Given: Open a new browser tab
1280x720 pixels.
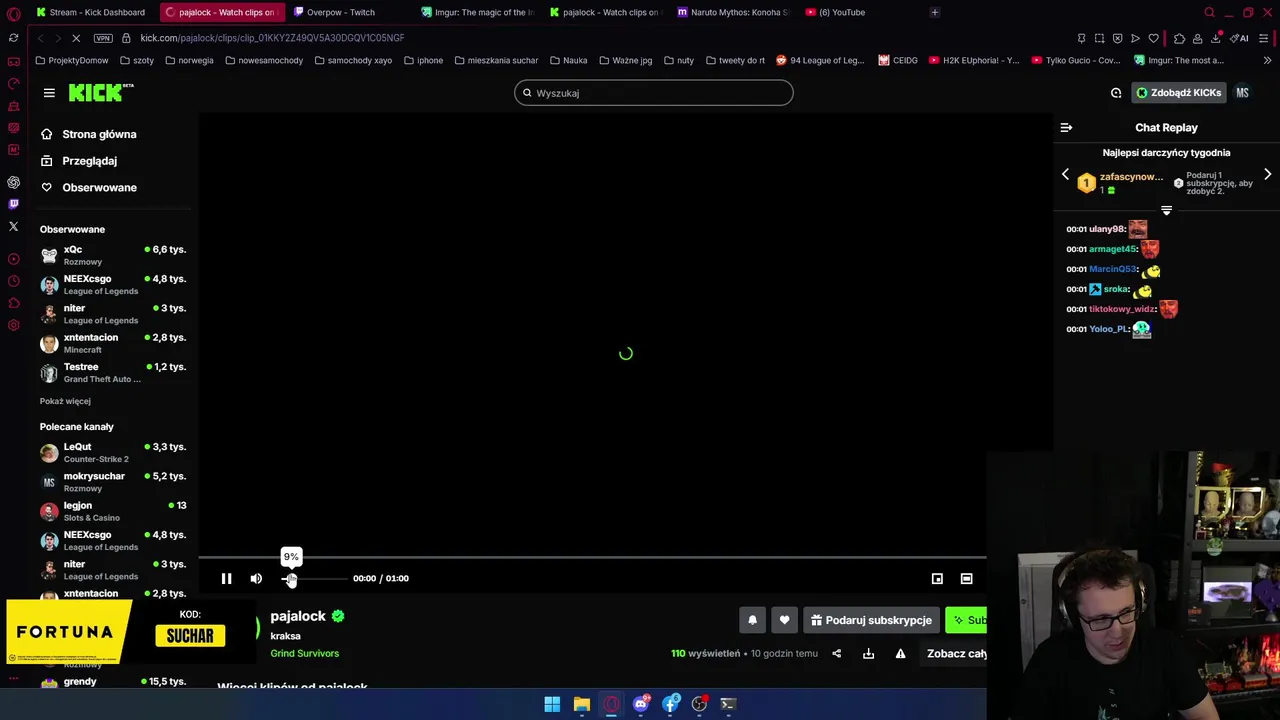Looking at the screenshot, I should pos(934,12).
